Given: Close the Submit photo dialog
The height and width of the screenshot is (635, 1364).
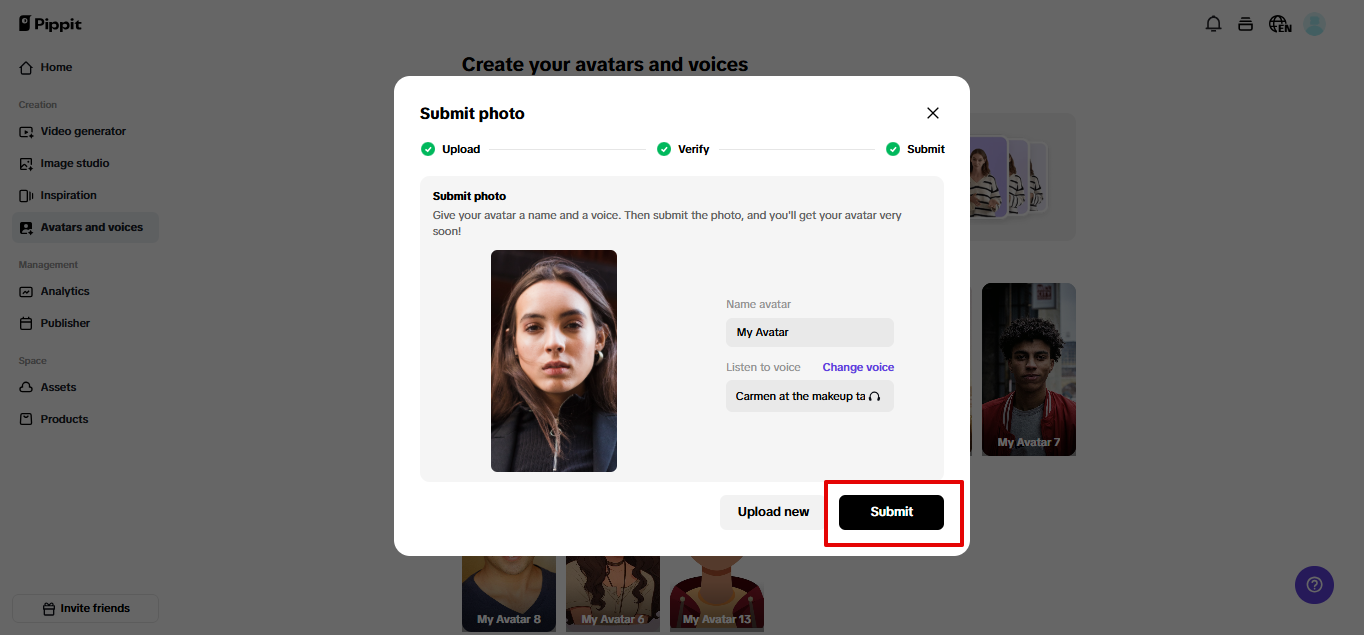Looking at the screenshot, I should 933,113.
